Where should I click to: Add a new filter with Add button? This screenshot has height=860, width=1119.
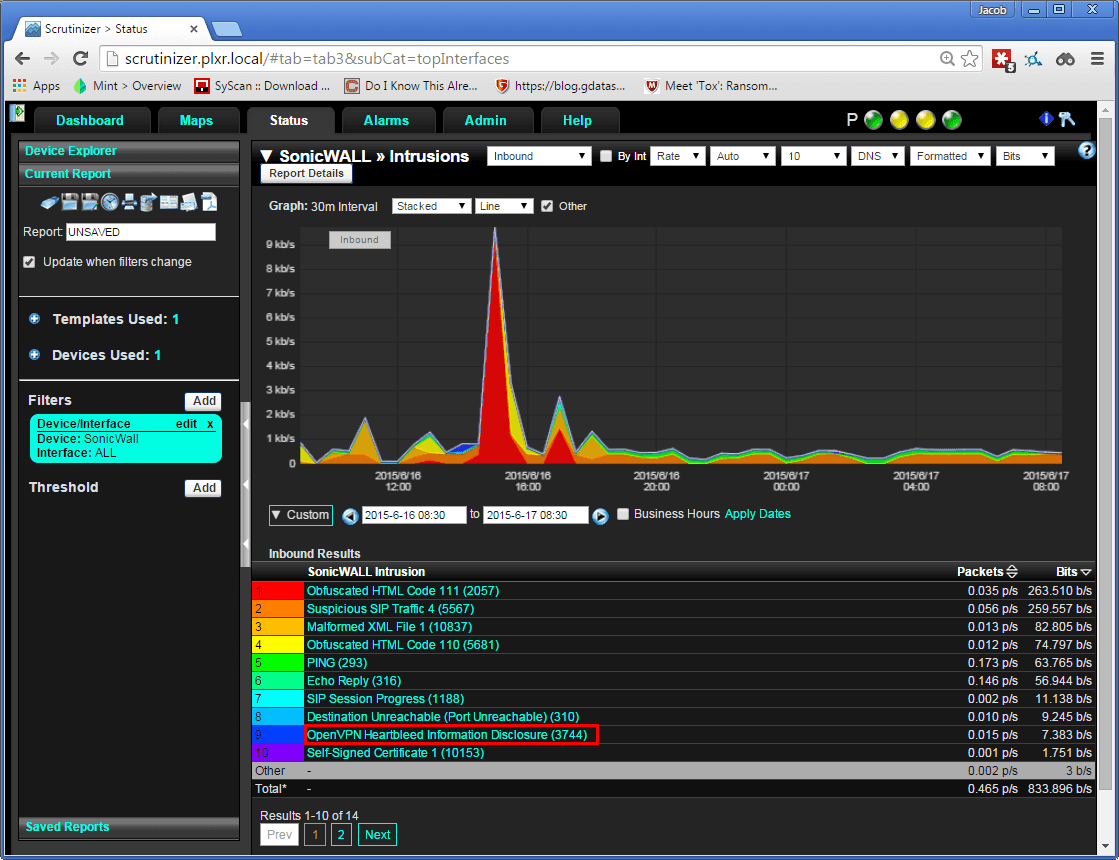coord(203,401)
